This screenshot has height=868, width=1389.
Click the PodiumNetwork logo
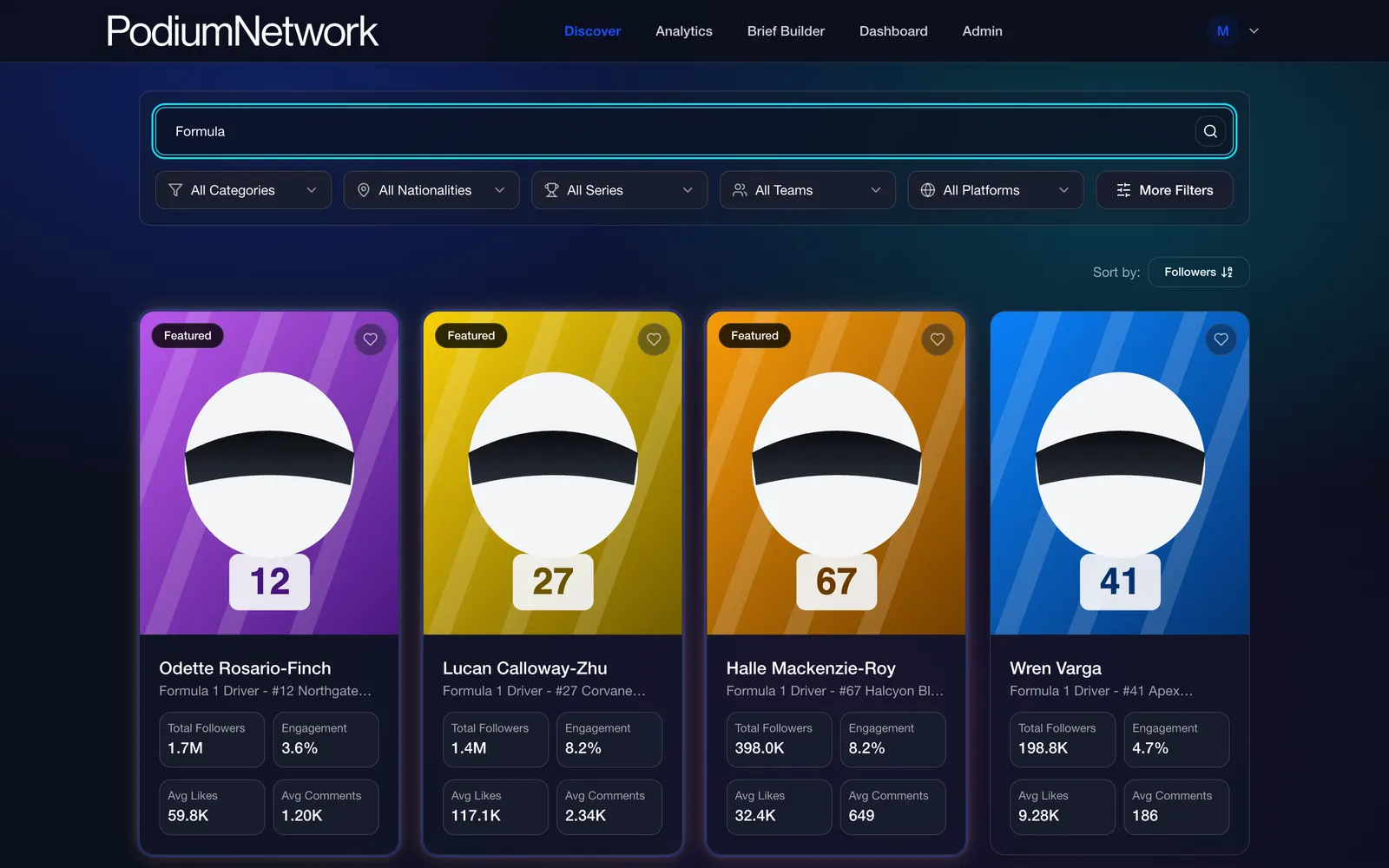[x=242, y=31]
